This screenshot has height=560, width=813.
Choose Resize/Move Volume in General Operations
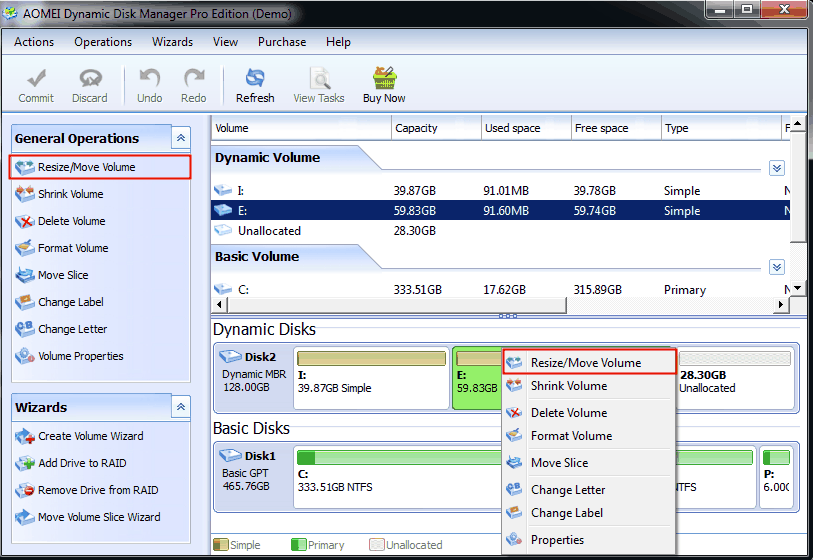(x=100, y=167)
